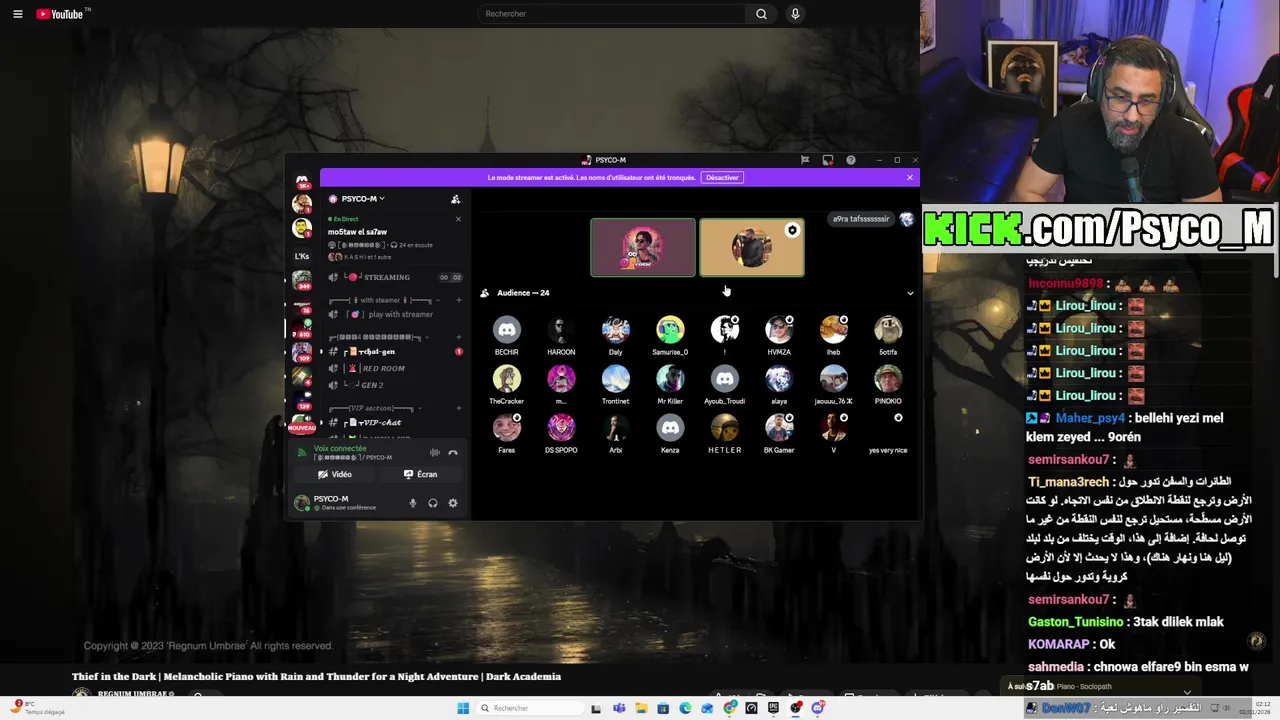Click Gaston_Tunisino username in chat overlay
This screenshot has width=1280, height=720.
[1075, 622]
